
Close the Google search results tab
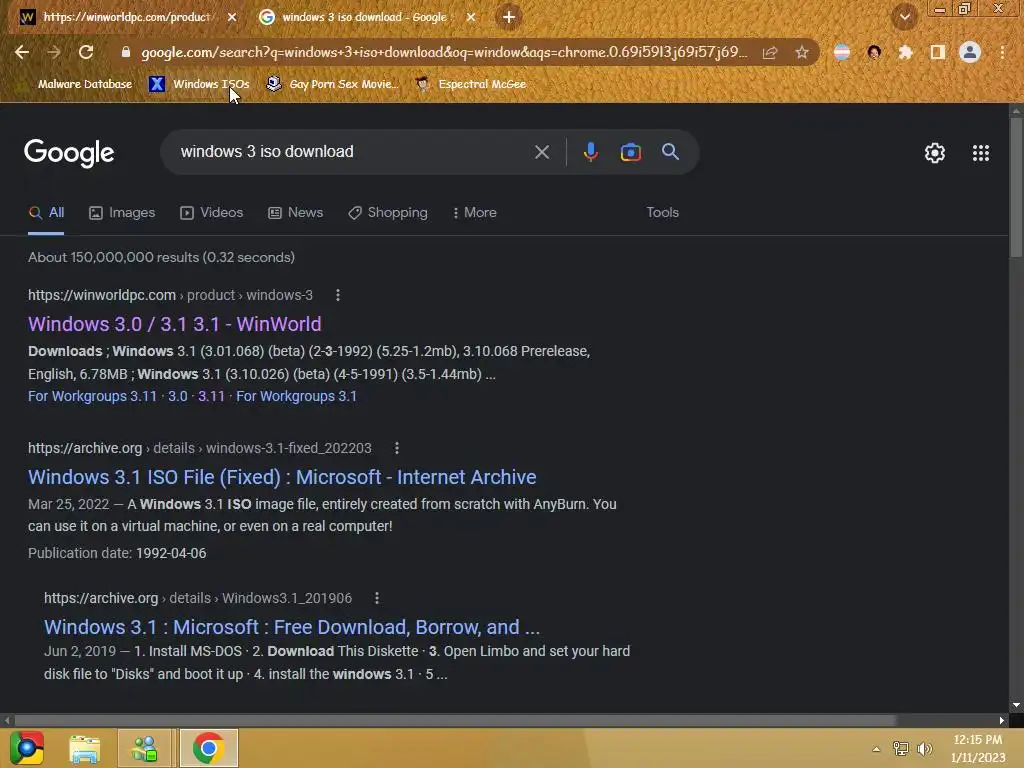click(471, 17)
